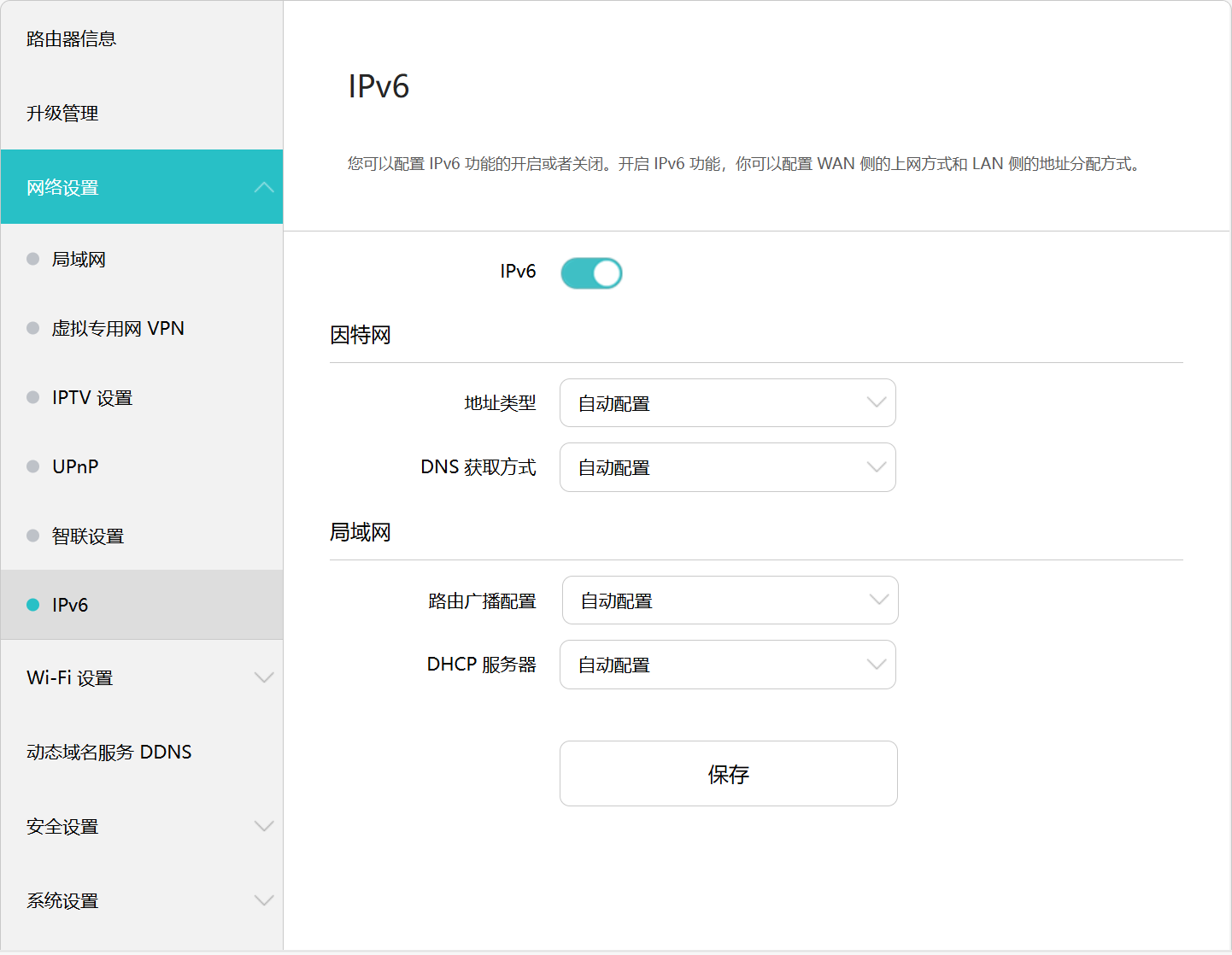
Task: Expand the Wi-Fi 设置 menu
Action: point(142,677)
